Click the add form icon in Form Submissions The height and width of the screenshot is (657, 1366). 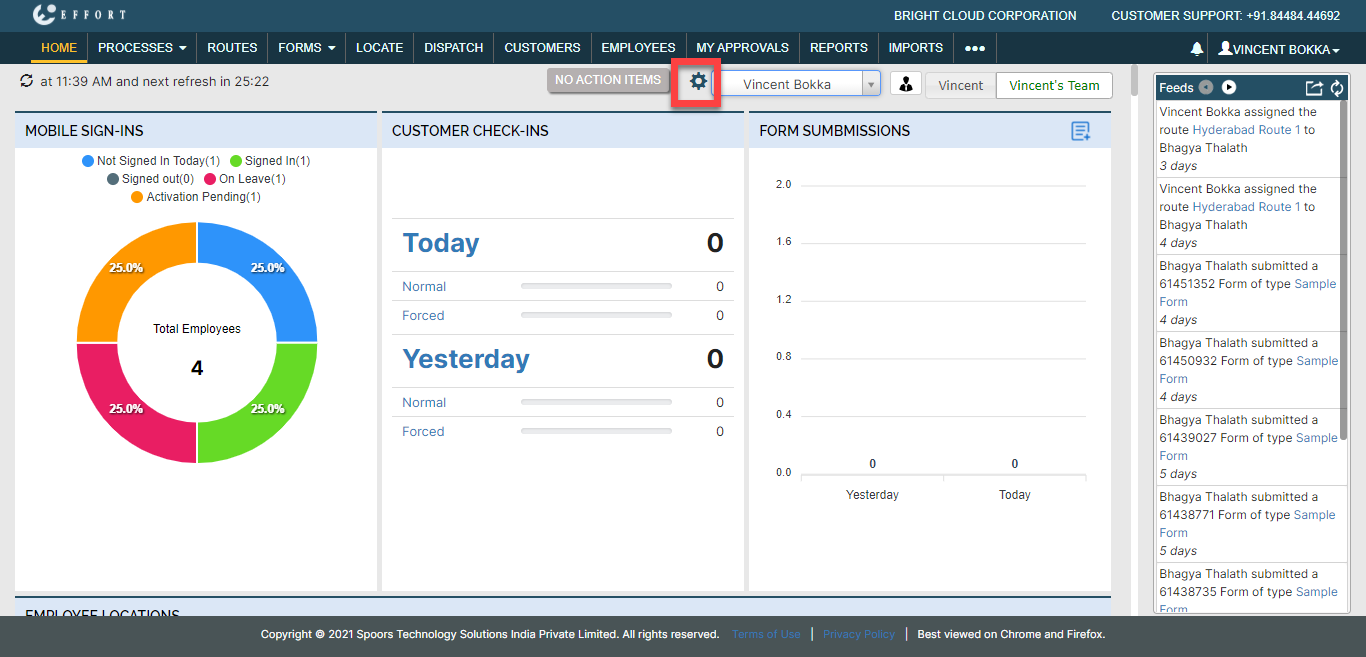click(x=1080, y=131)
